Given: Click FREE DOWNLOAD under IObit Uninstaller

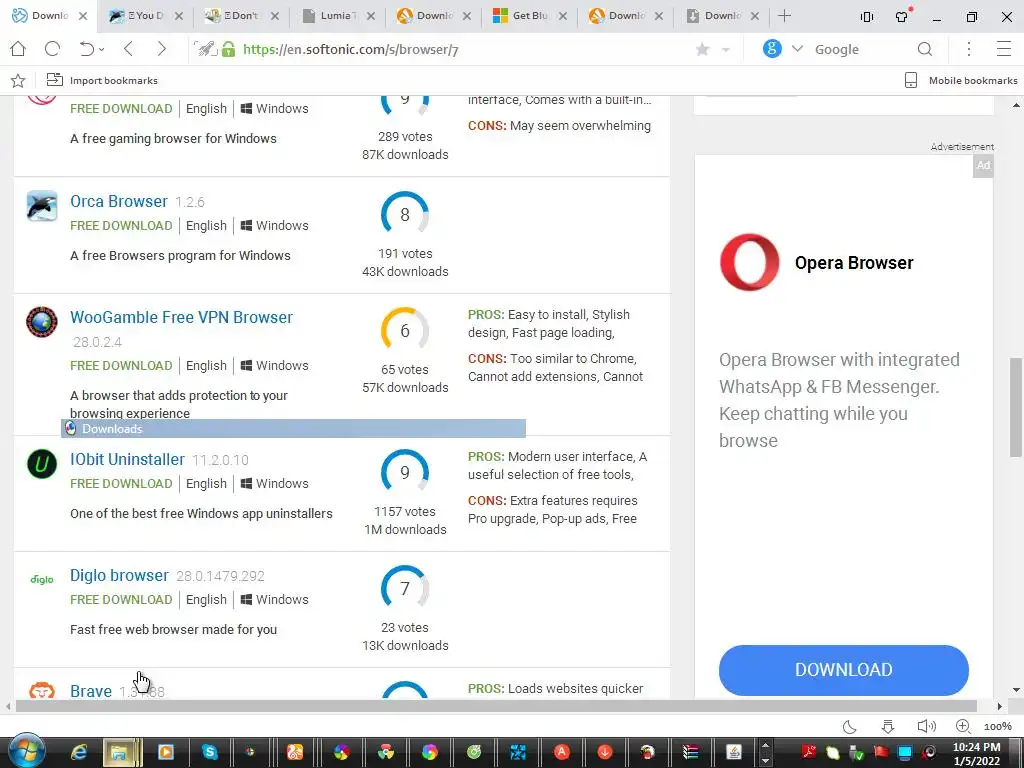Looking at the screenshot, I should [x=121, y=483].
